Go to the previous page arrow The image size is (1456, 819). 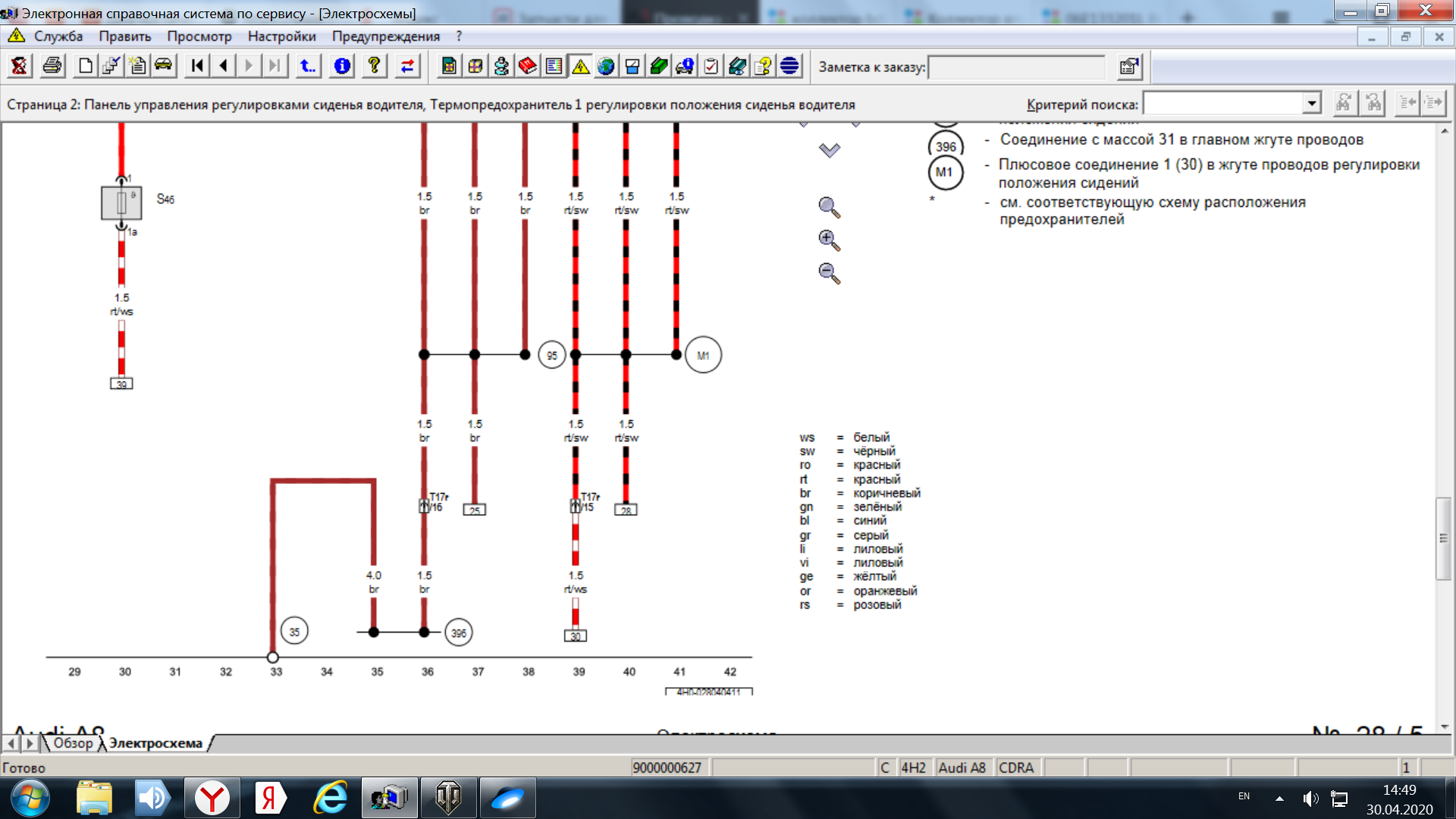[x=223, y=67]
